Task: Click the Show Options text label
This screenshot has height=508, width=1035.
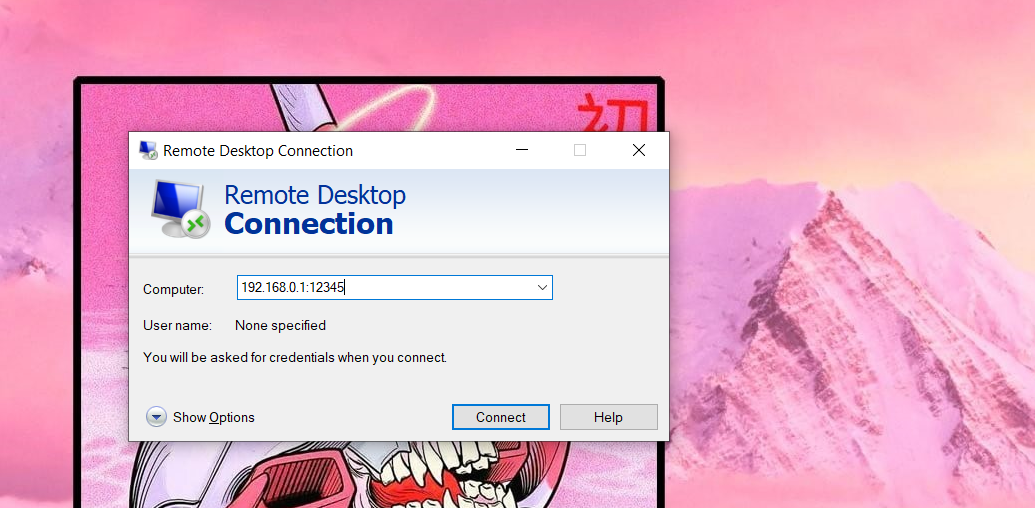Action: tap(213, 417)
